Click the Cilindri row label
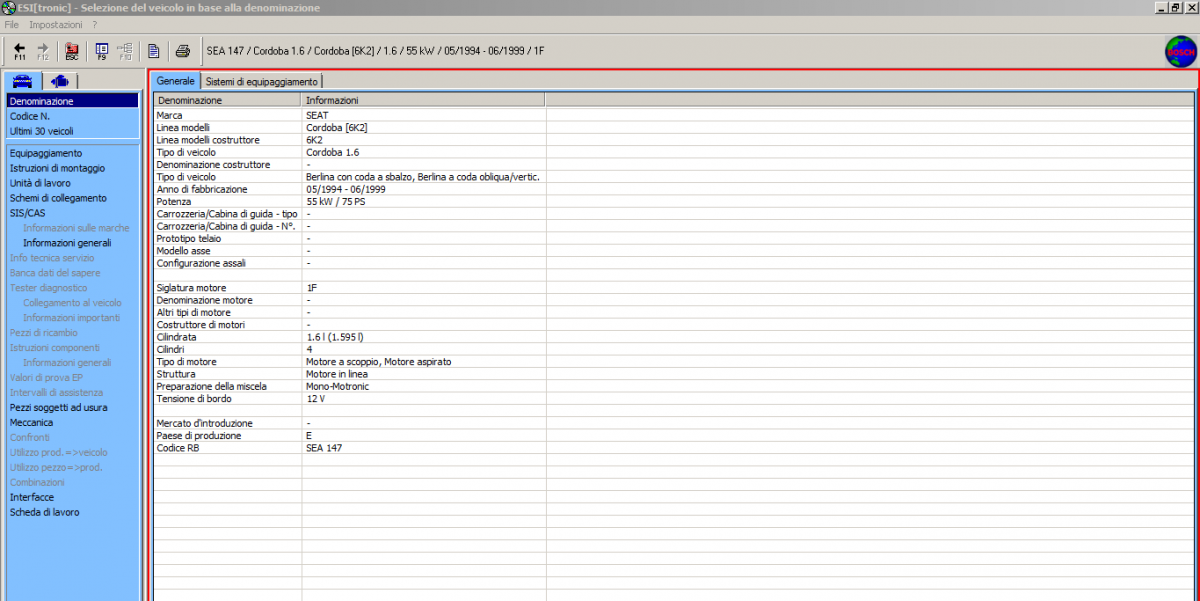 172,349
